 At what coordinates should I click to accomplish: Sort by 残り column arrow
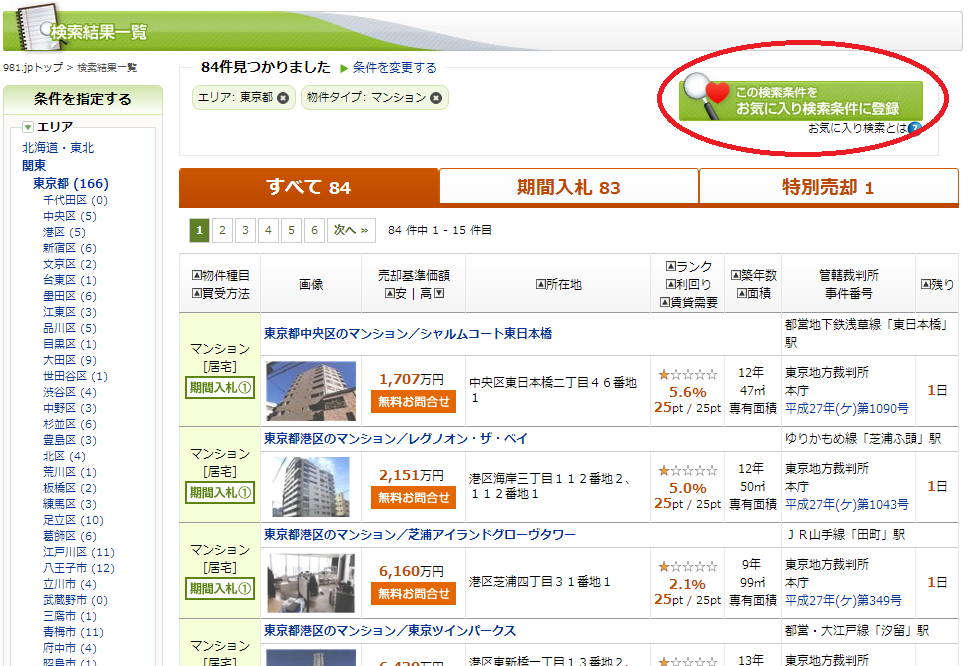click(925, 284)
